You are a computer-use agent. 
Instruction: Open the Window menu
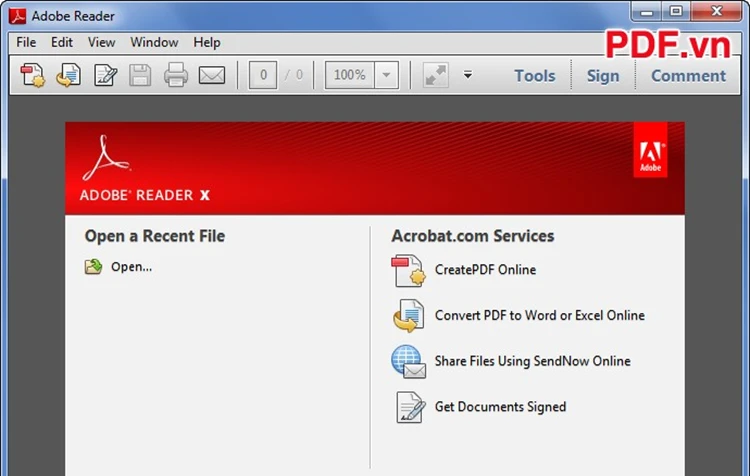click(154, 43)
